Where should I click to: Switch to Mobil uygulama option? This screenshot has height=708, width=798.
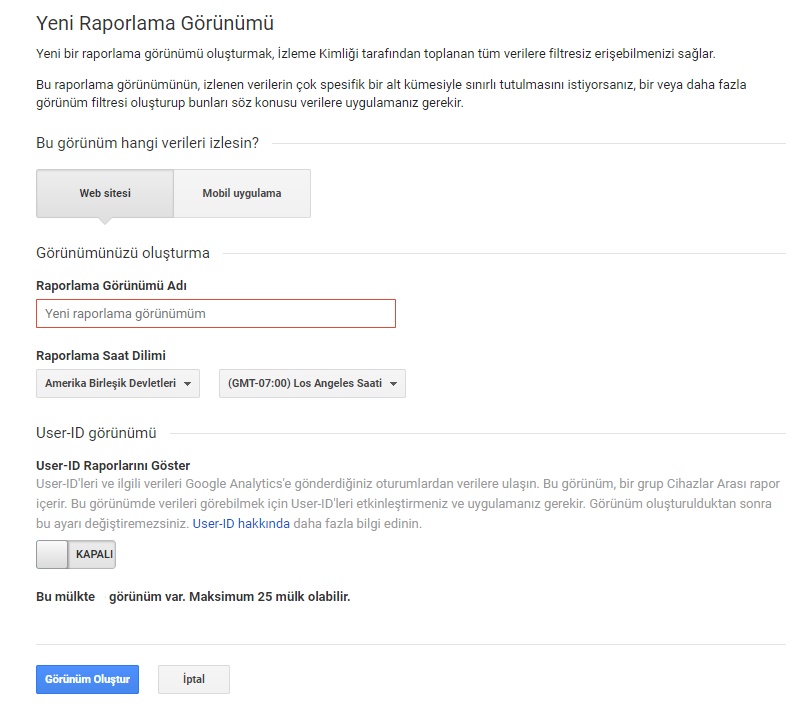click(241, 193)
